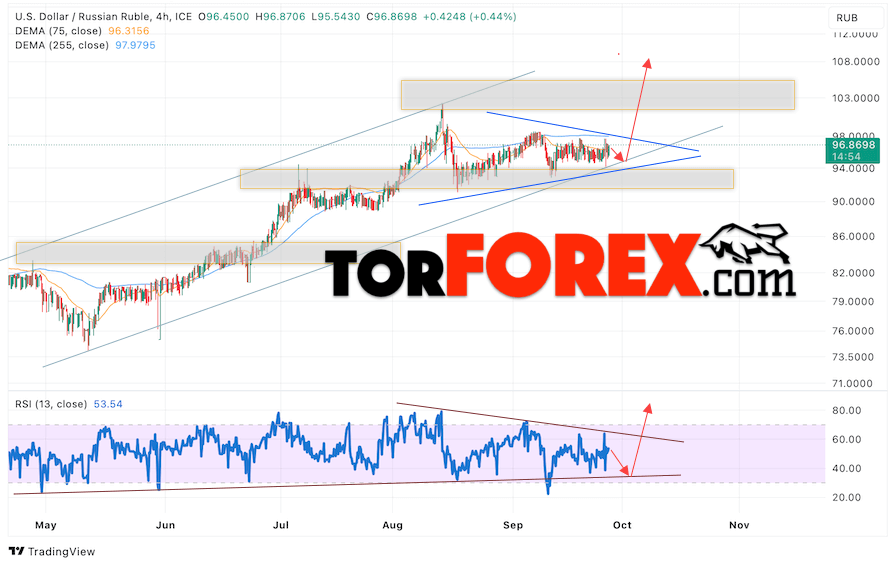The image size is (896, 566).
Task: Click the May label on time axis
Action: (46, 525)
